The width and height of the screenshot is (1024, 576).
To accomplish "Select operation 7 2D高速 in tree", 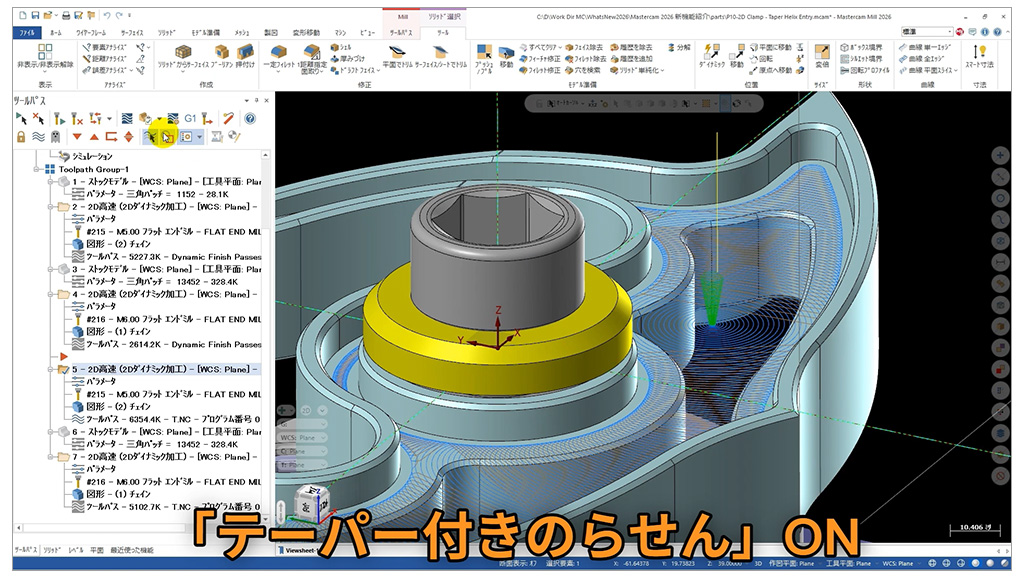I will pyautogui.click(x=150, y=456).
